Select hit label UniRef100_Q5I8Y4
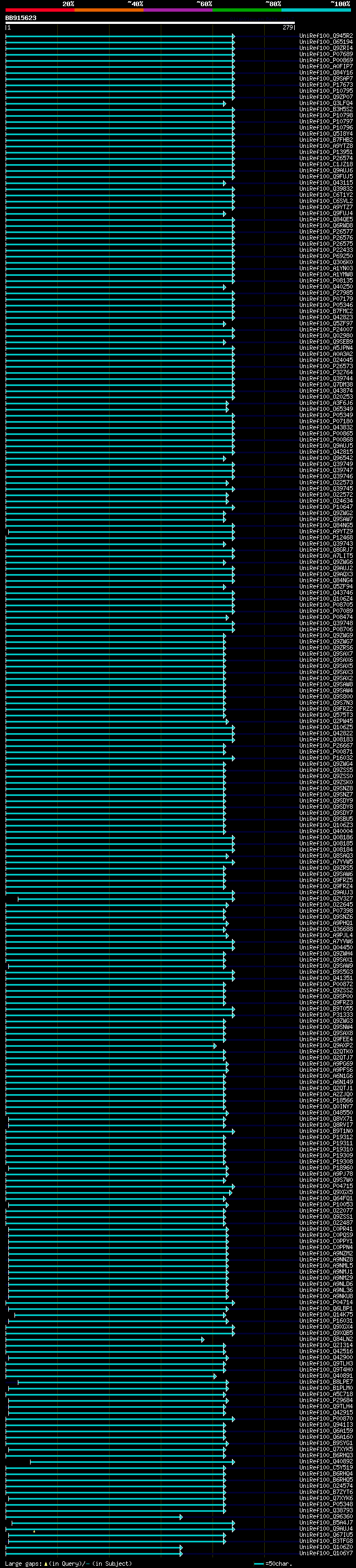 [x=326, y=134]
